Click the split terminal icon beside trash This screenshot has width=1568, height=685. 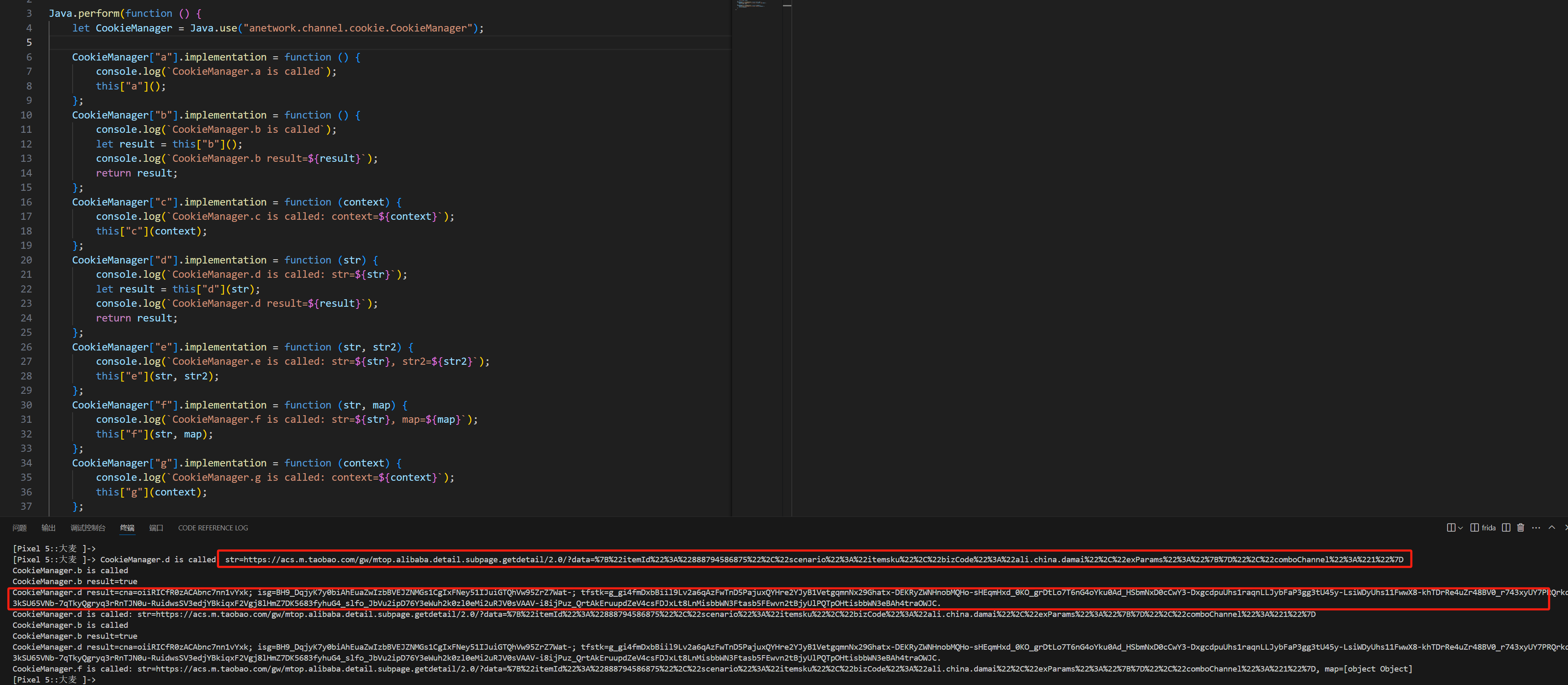[x=1506, y=528]
